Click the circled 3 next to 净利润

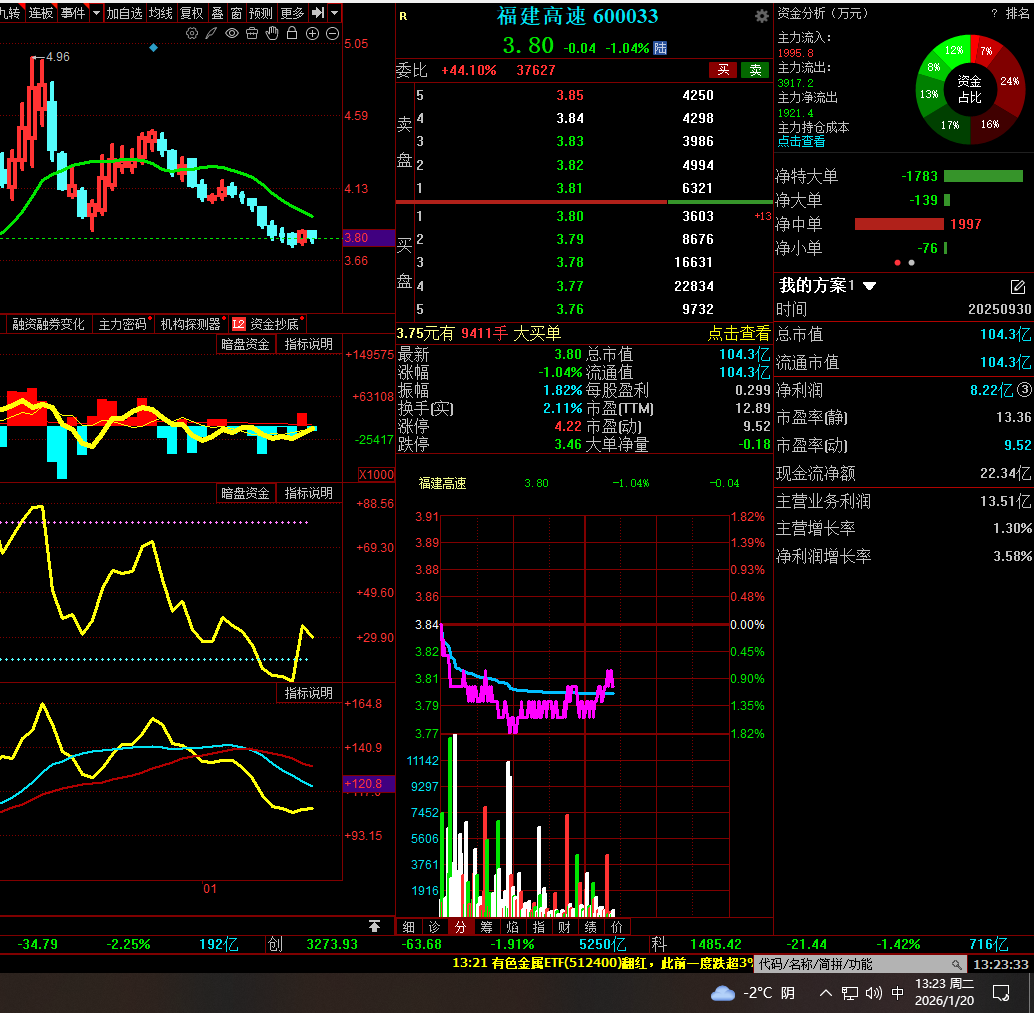point(1024,390)
